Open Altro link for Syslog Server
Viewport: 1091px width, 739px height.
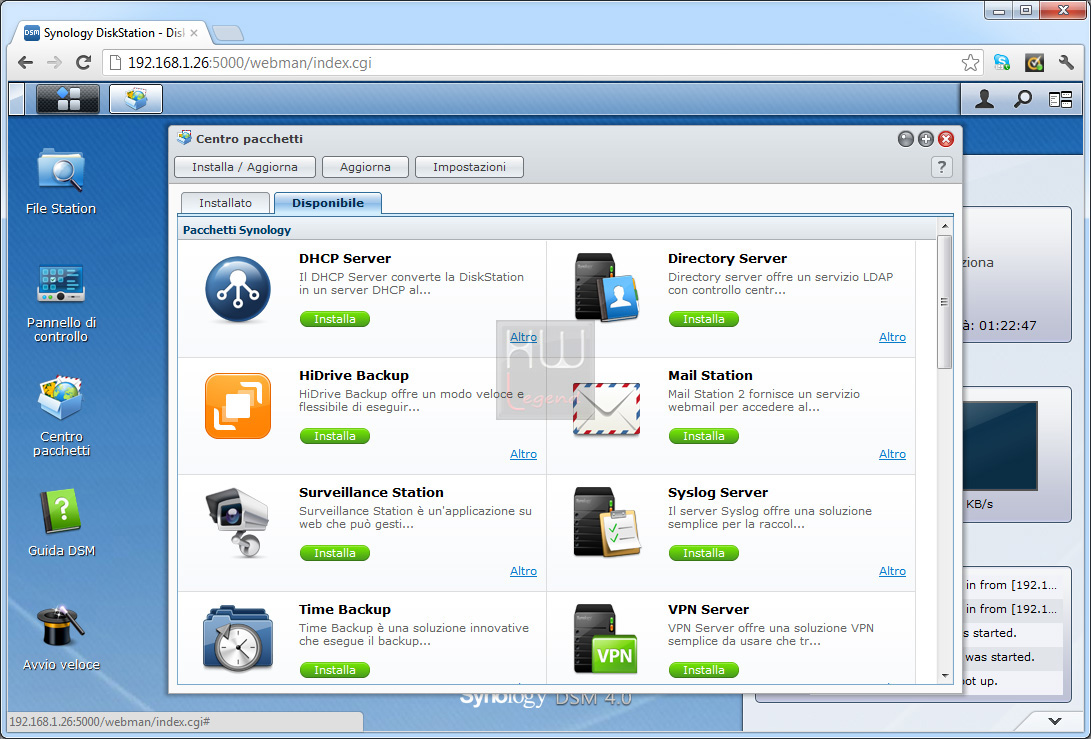pyautogui.click(x=892, y=571)
